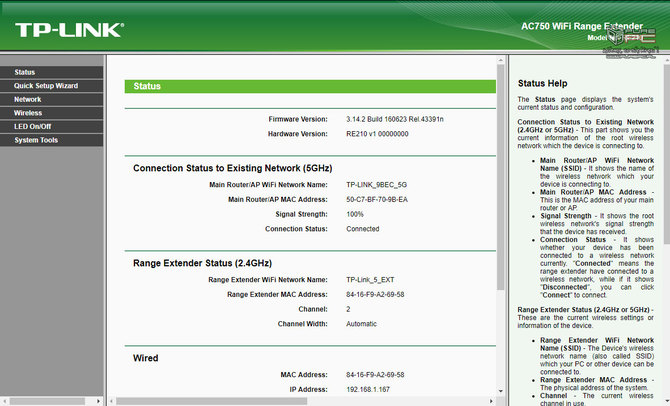Click Connection Status to Existing Network heading
The width and height of the screenshot is (670, 406).
pyautogui.click(x=232, y=168)
